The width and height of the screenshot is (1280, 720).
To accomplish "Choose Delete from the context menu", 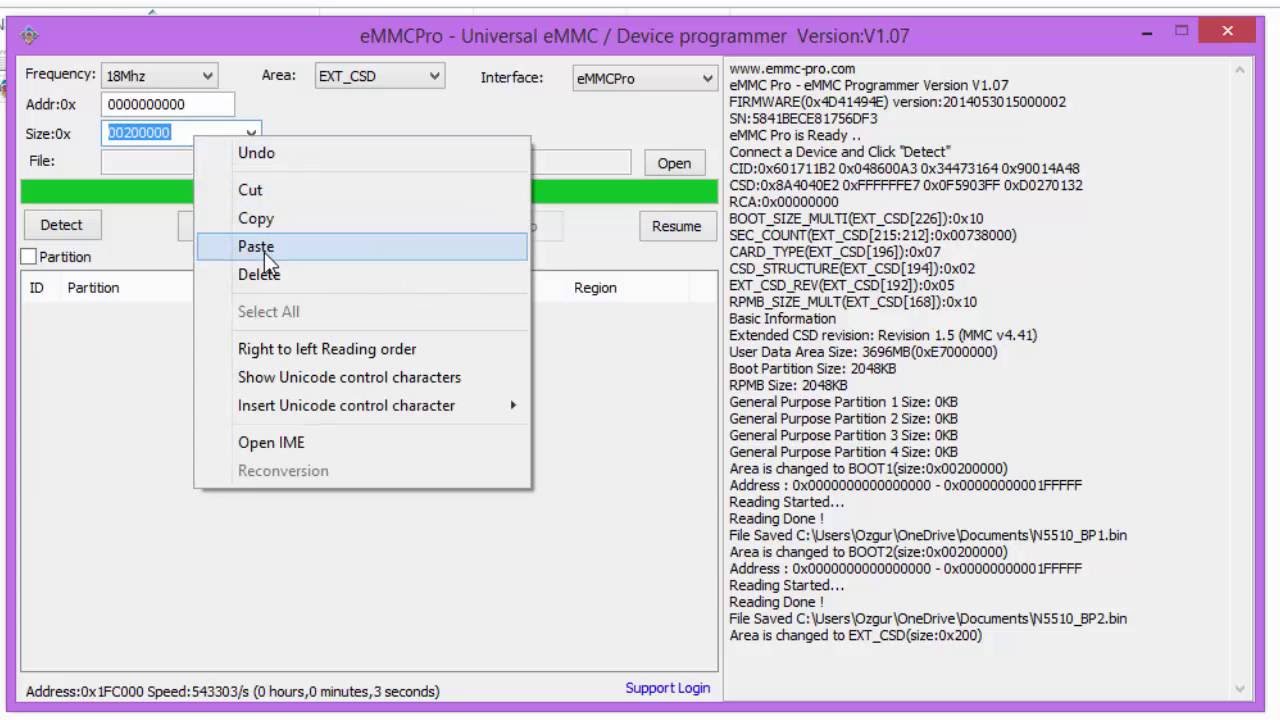I will tap(362, 274).
